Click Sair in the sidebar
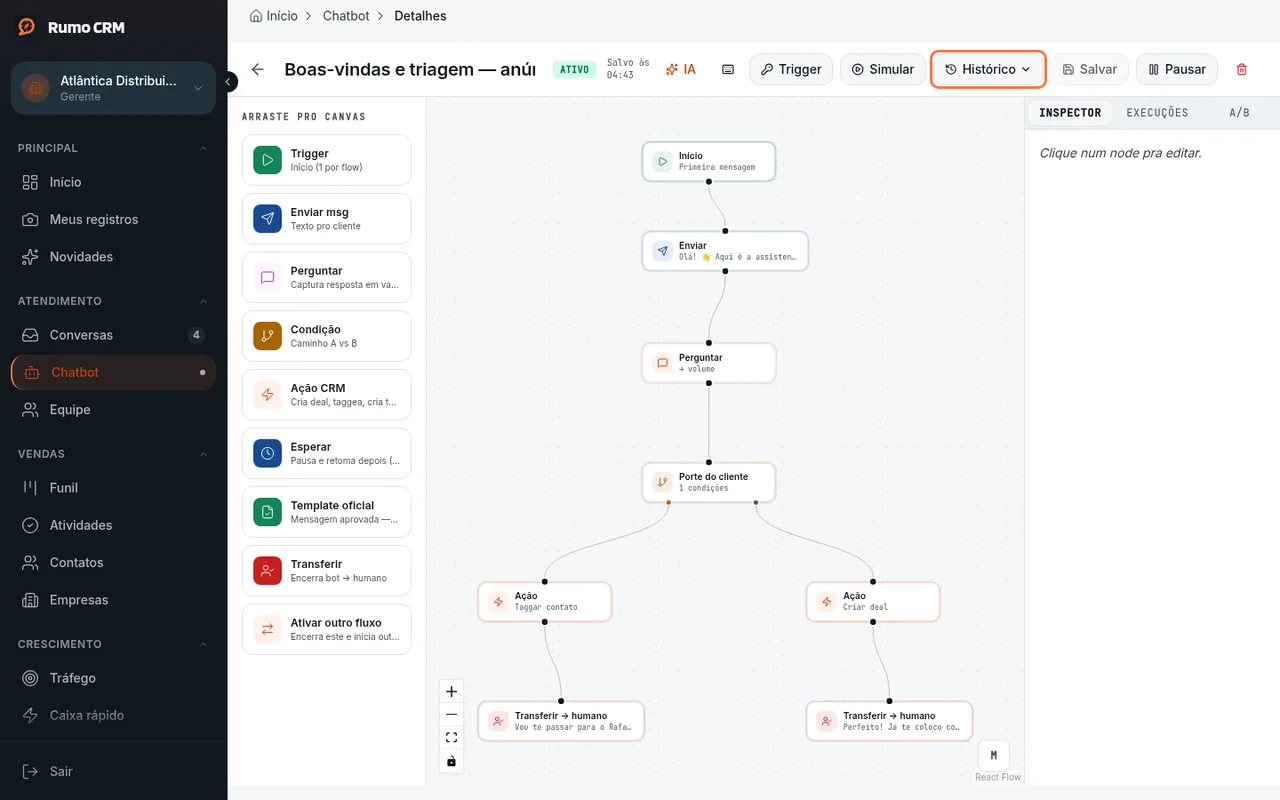Viewport: 1280px width, 800px height. pos(113,771)
